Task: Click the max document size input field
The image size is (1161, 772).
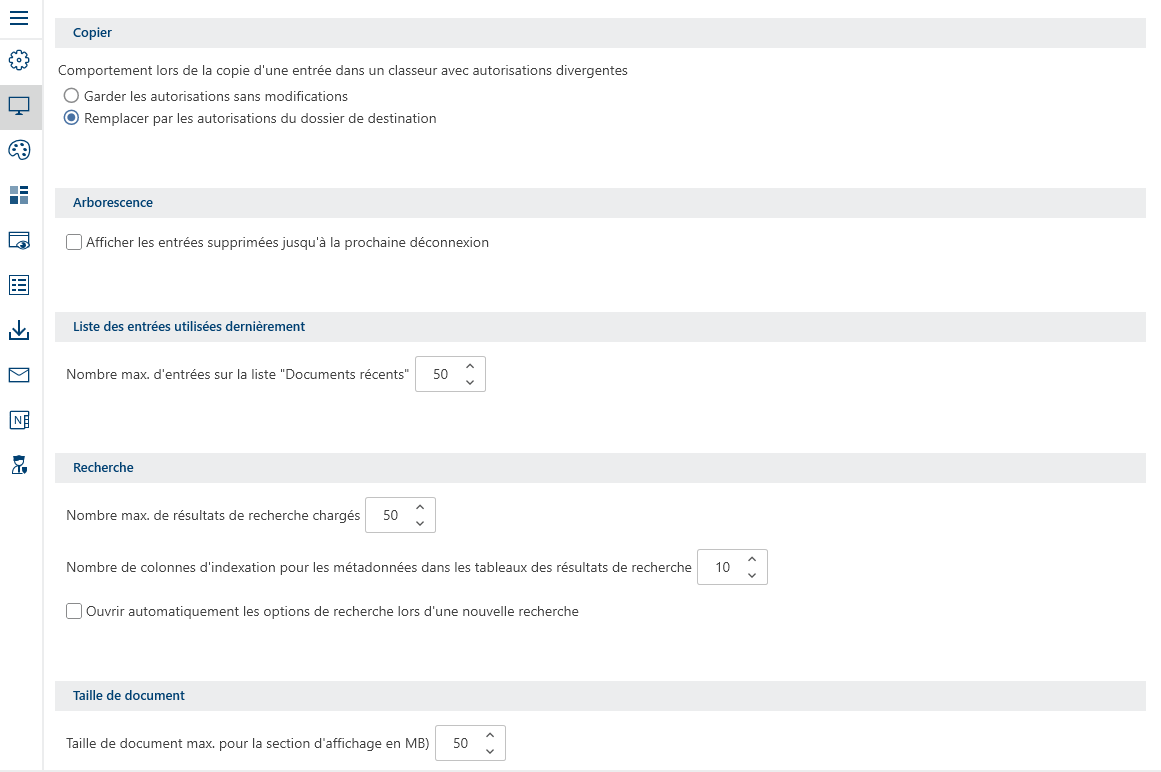Action: click(x=461, y=743)
